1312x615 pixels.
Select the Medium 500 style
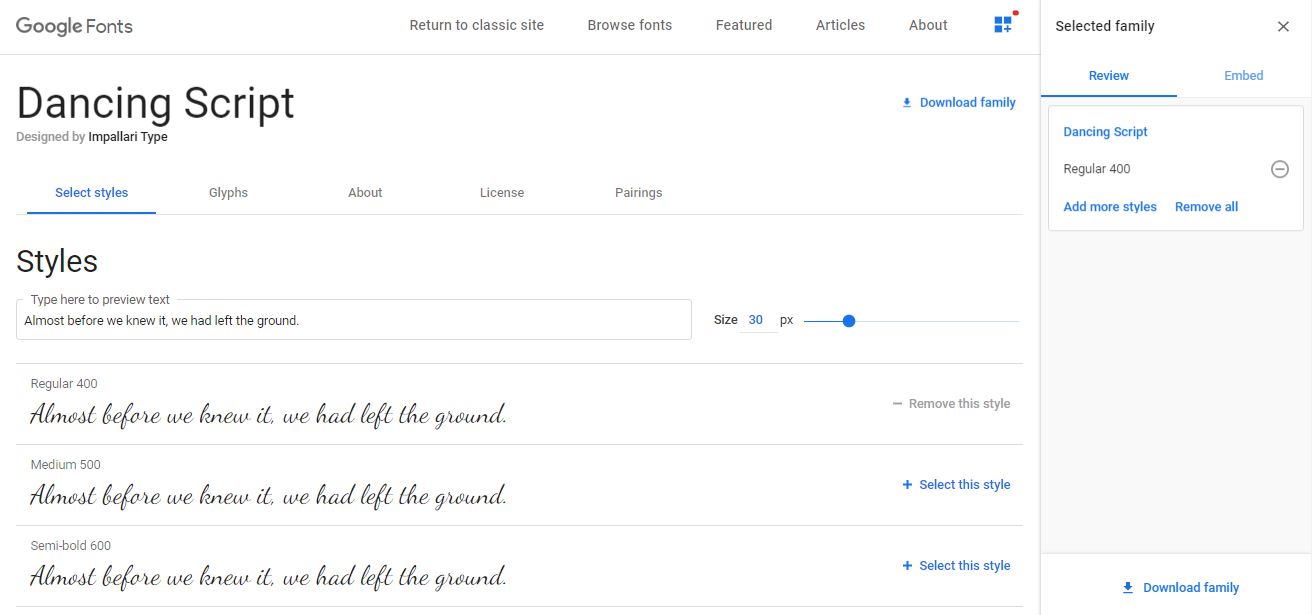tap(956, 485)
